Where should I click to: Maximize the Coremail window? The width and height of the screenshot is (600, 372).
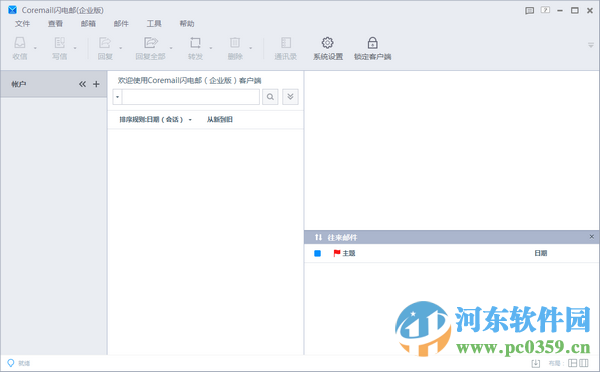click(575, 10)
